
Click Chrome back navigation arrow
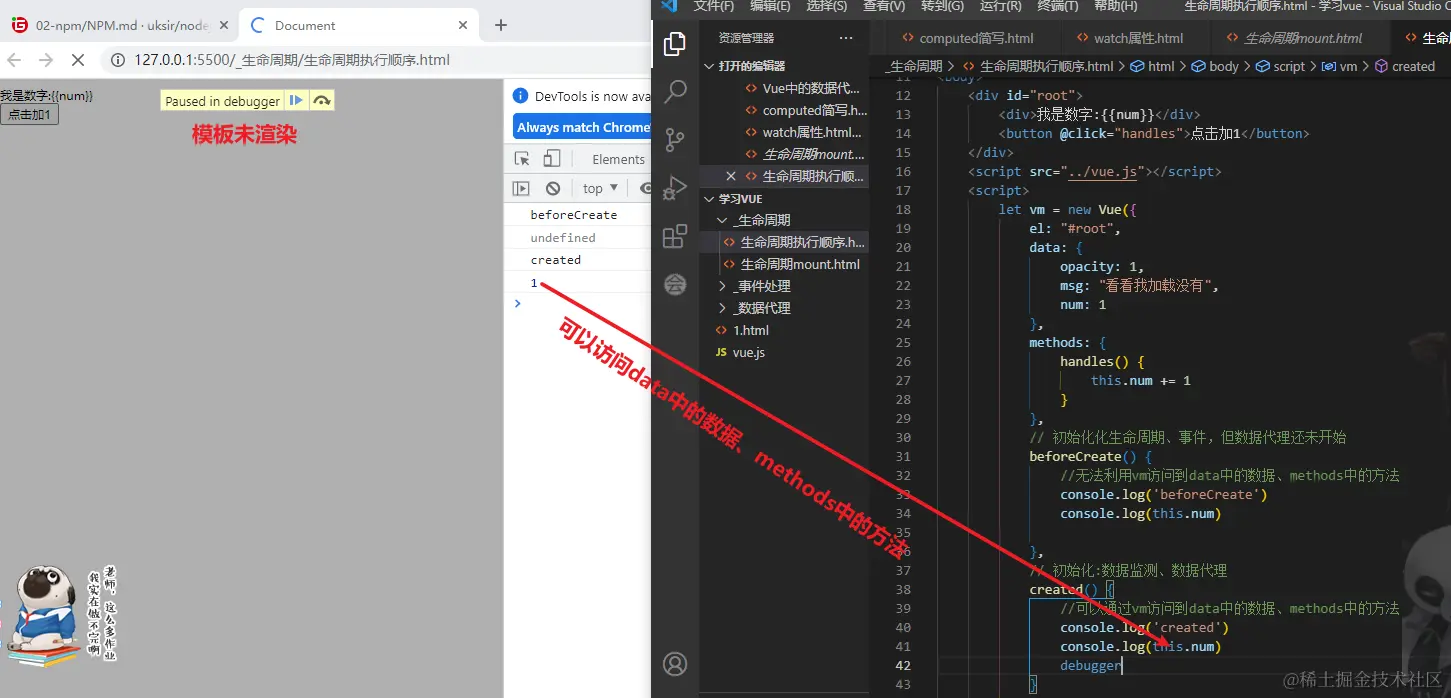pyautogui.click(x=14, y=60)
